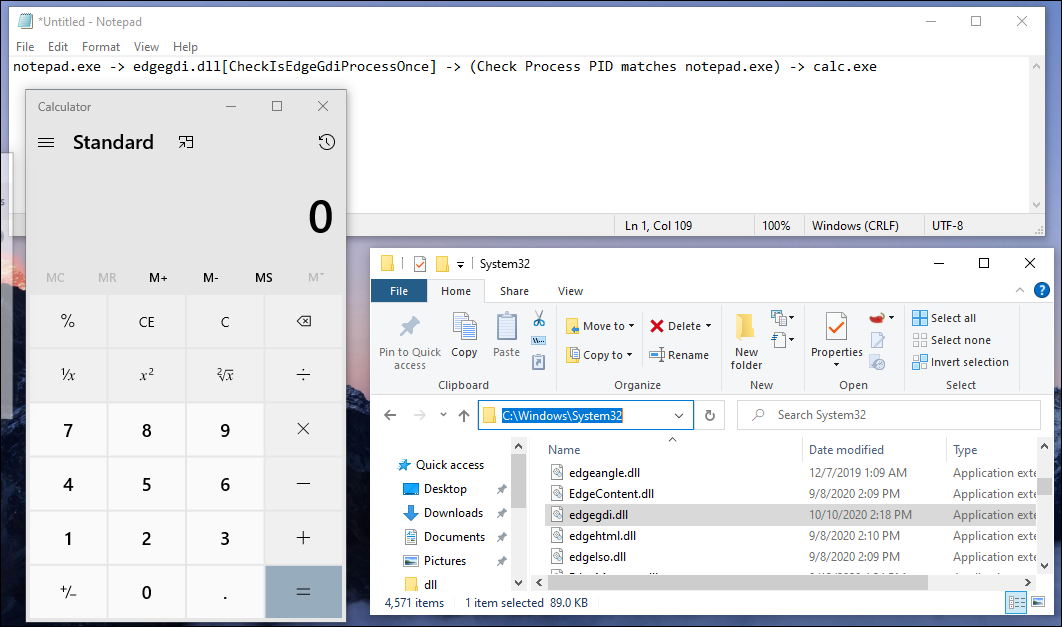Collapse the Explorer ribbon using chevron
This screenshot has height=627, width=1062.
click(x=1019, y=290)
